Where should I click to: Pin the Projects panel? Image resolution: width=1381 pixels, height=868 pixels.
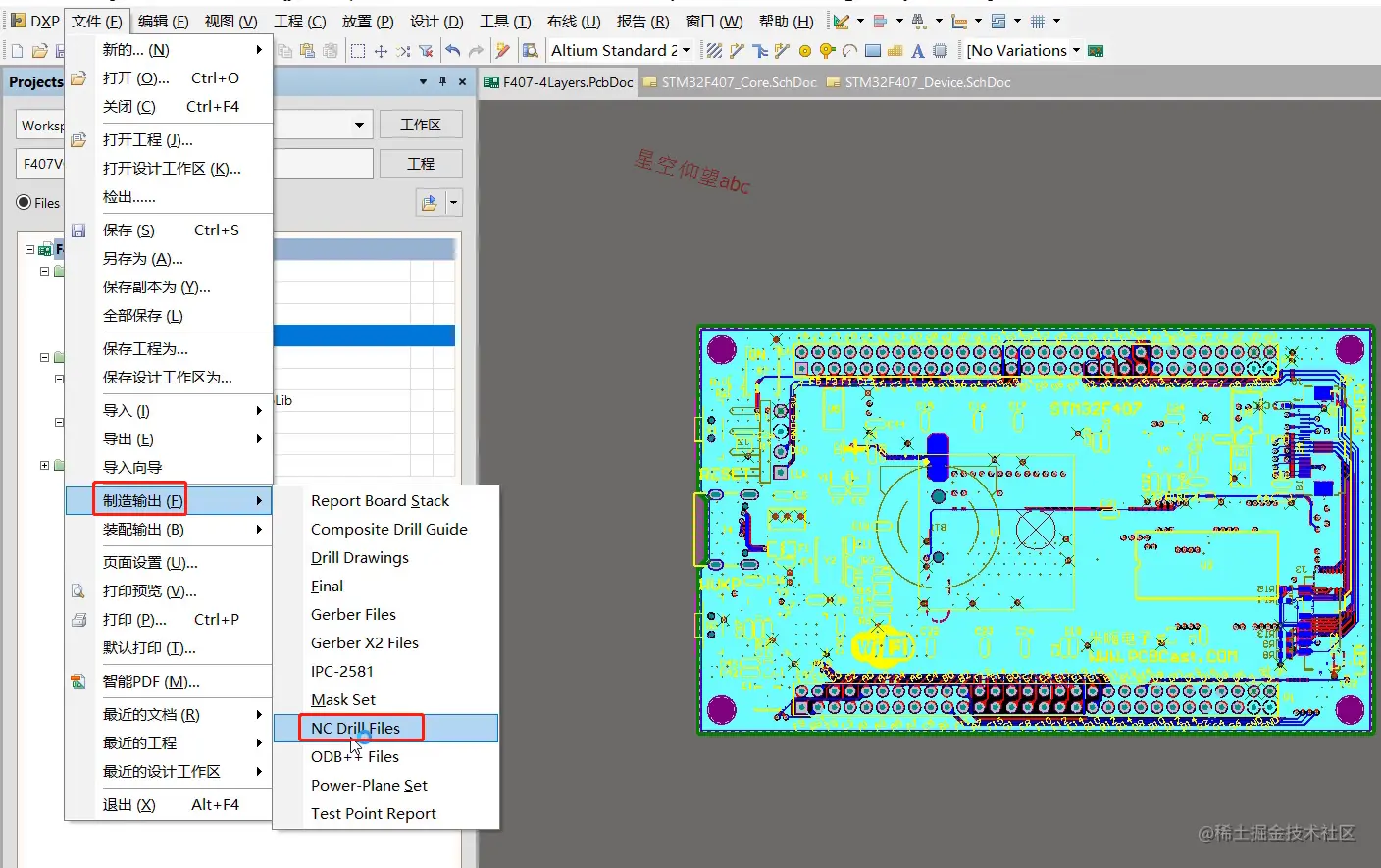(x=443, y=82)
